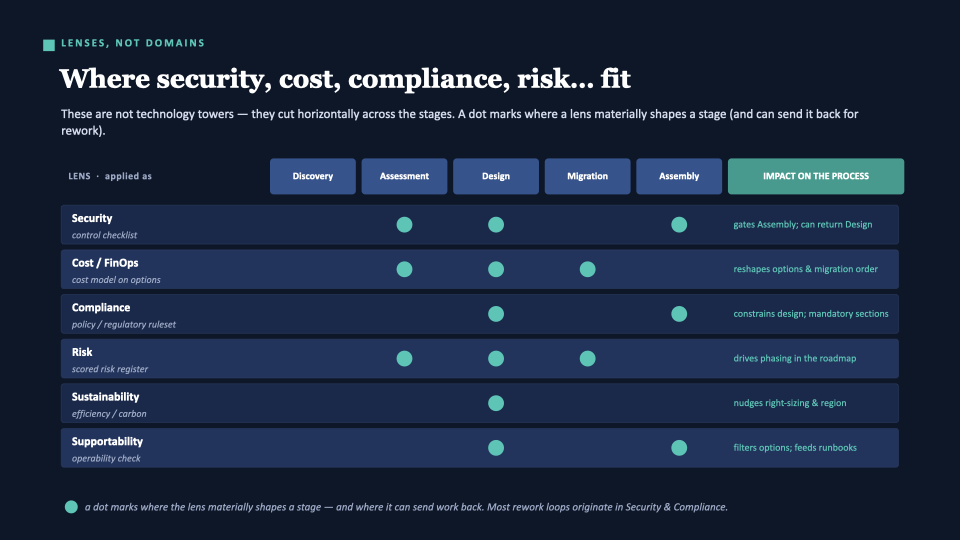Click the Sustainability row Design dot
Viewport: 960px width, 540px height.
click(x=496, y=403)
